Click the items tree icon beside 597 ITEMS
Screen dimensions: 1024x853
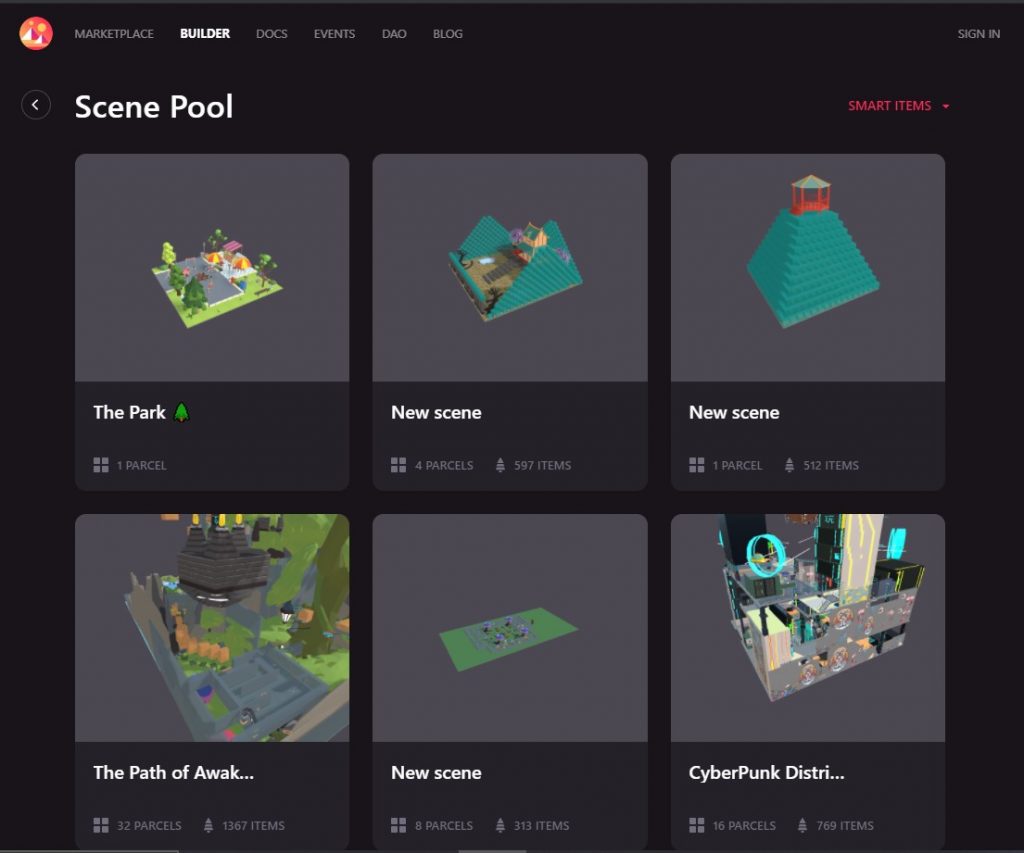click(x=500, y=465)
